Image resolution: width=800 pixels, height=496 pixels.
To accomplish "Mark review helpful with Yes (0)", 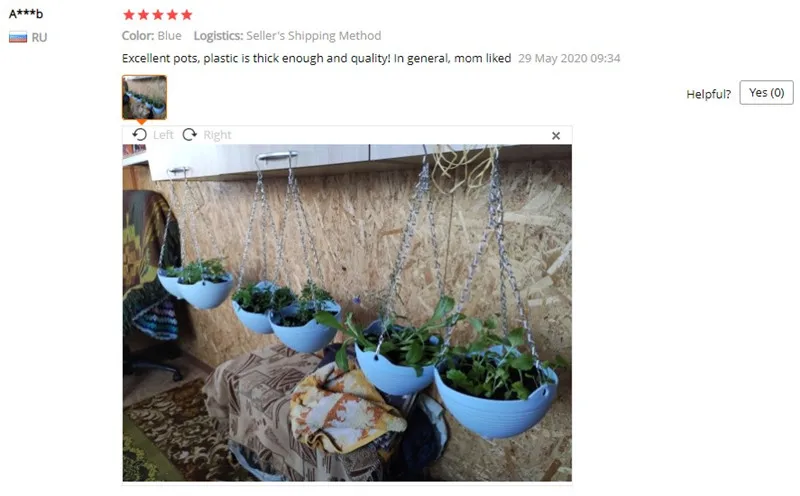I will click(766, 92).
